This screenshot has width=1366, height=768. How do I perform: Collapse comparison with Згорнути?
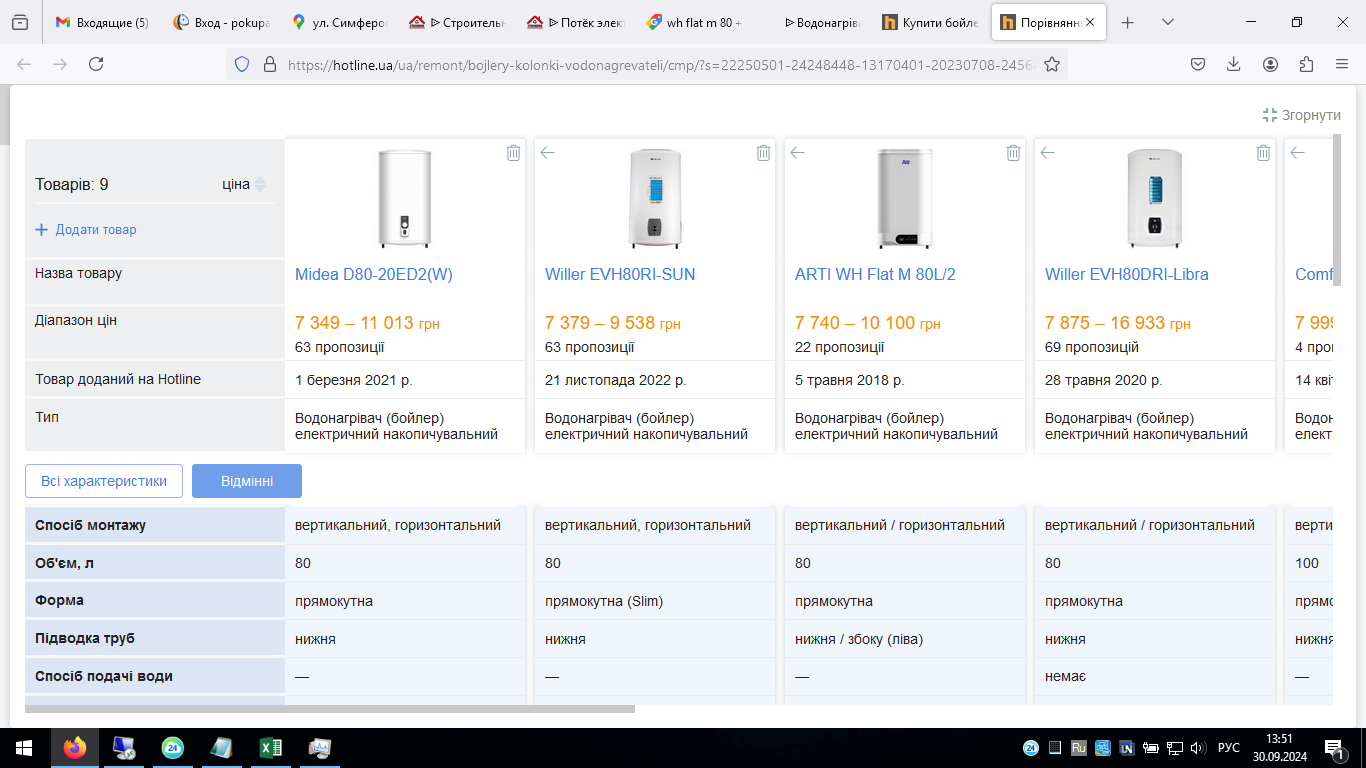[1301, 115]
